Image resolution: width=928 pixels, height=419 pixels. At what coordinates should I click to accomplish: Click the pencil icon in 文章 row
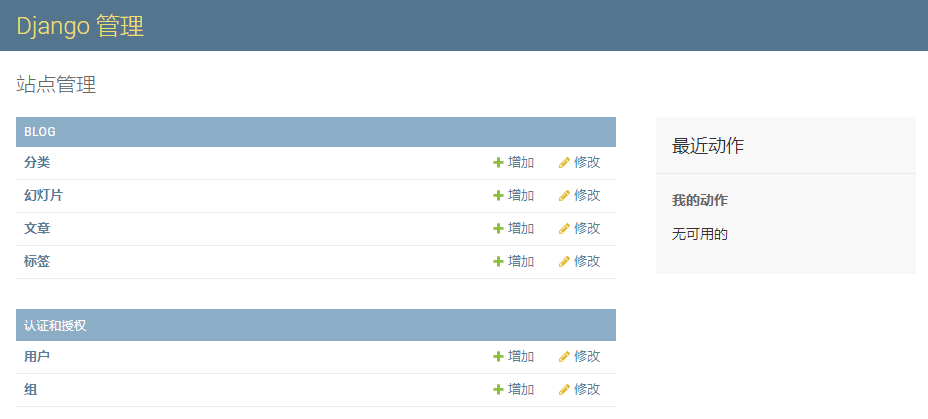[564, 228]
